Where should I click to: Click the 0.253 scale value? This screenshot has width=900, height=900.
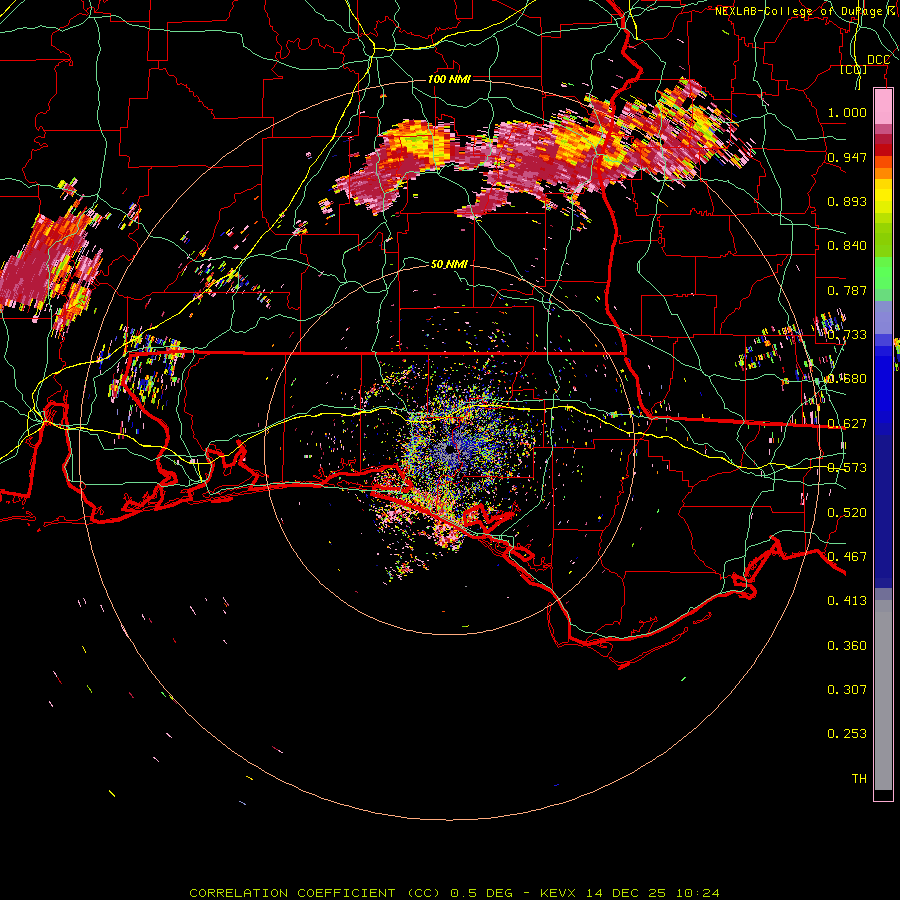847,734
